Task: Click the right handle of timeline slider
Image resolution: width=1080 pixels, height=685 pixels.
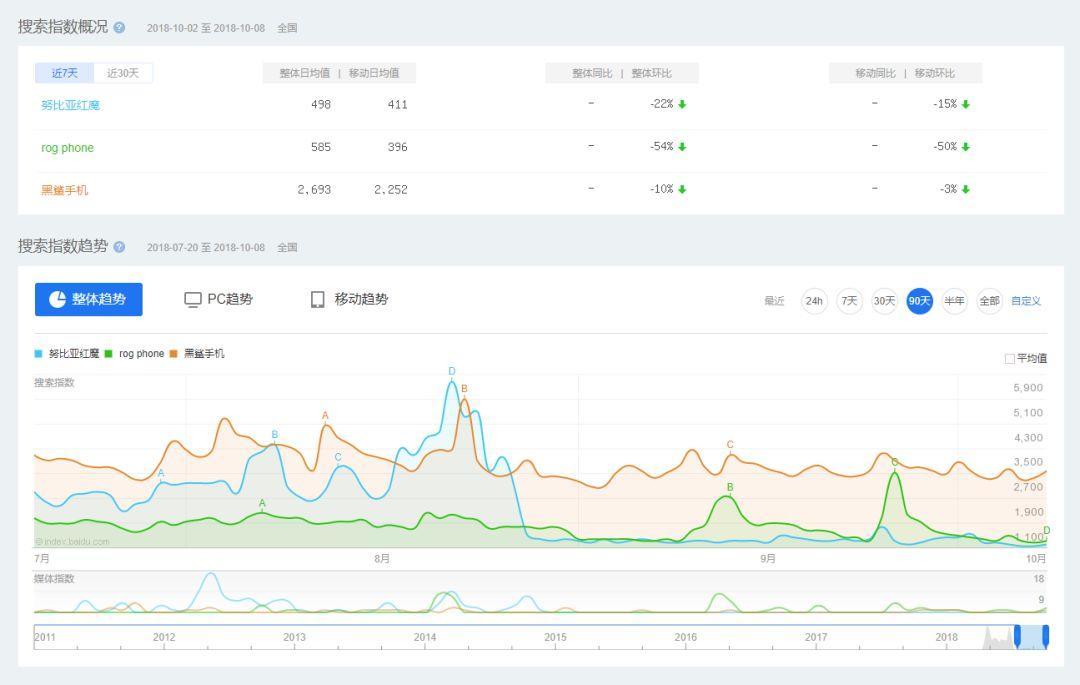Action: 1045,636
